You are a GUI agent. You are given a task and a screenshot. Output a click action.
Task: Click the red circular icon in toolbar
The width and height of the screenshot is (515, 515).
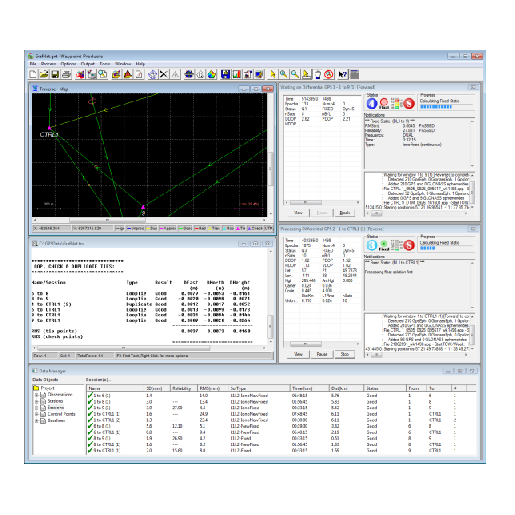tap(329, 74)
